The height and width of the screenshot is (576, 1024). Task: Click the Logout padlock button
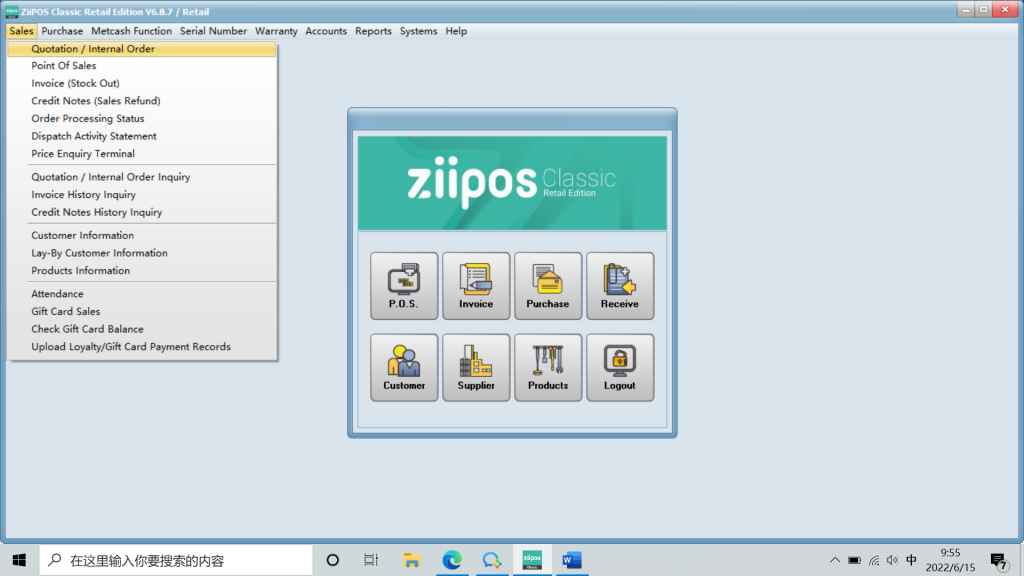click(620, 367)
